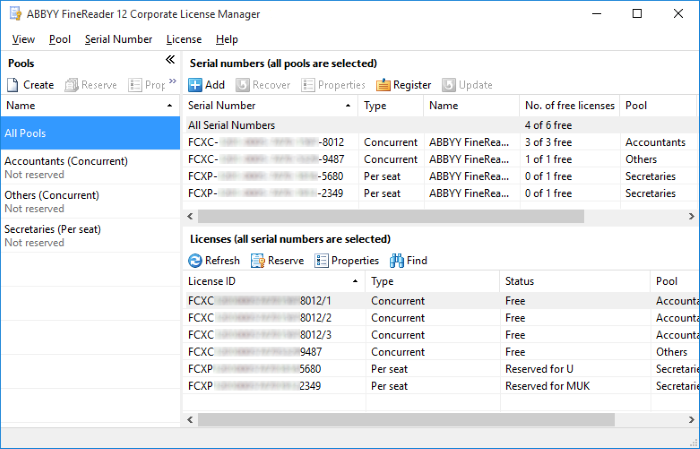This screenshot has width=700, height=449.
Task: Select the Secretaries (Per seat) pool
Action: (x=90, y=235)
